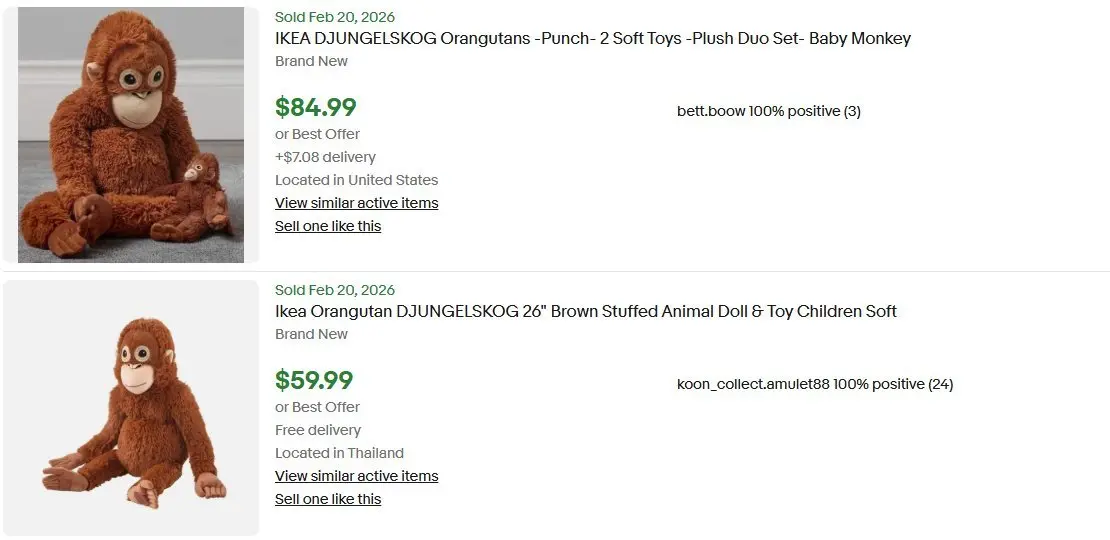Click "Sell one like this" for the $84.99 item
1110x540 pixels.
(x=328, y=226)
